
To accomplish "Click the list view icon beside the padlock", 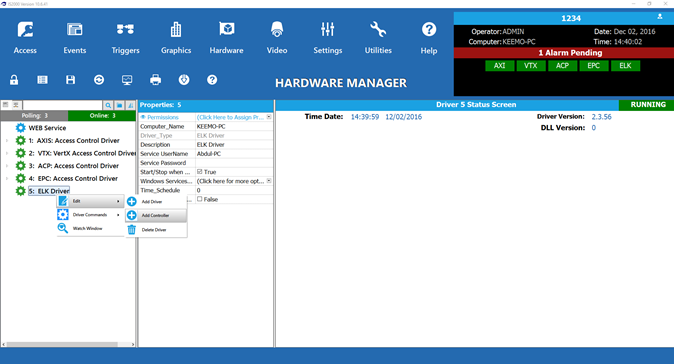I will pos(42,80).
